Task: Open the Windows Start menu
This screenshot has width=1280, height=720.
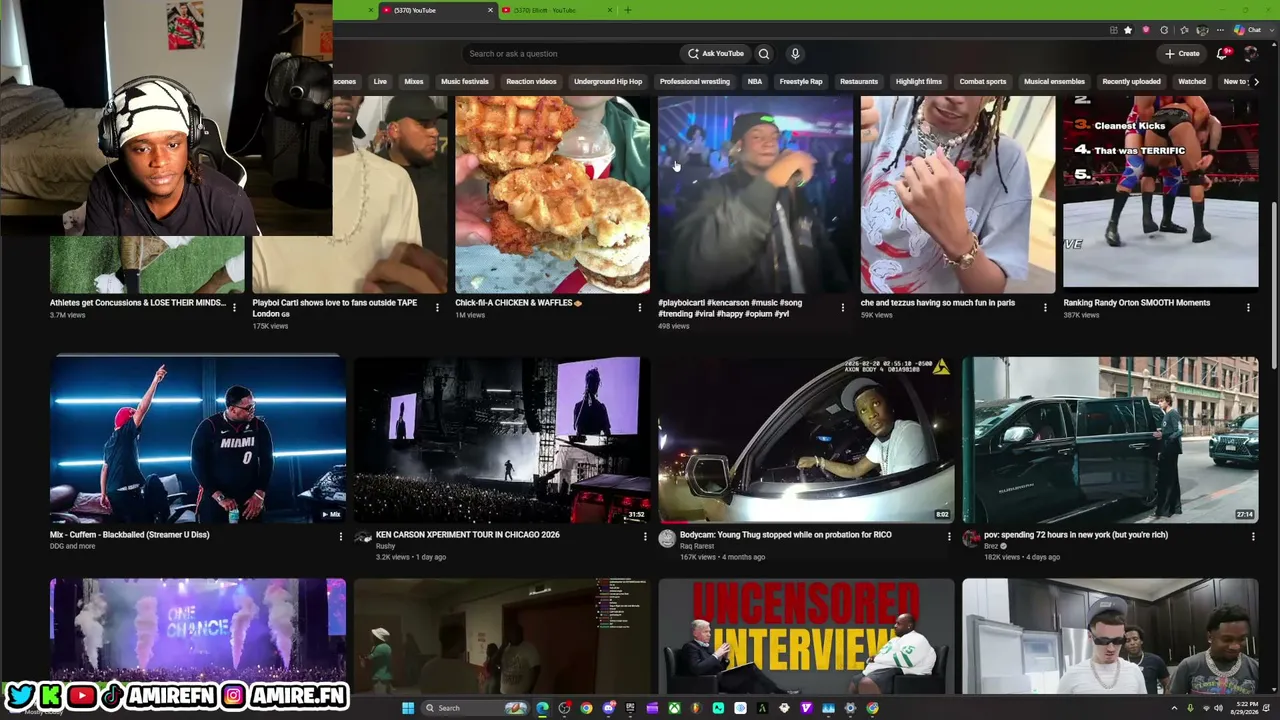Action: tap(408, 708)
